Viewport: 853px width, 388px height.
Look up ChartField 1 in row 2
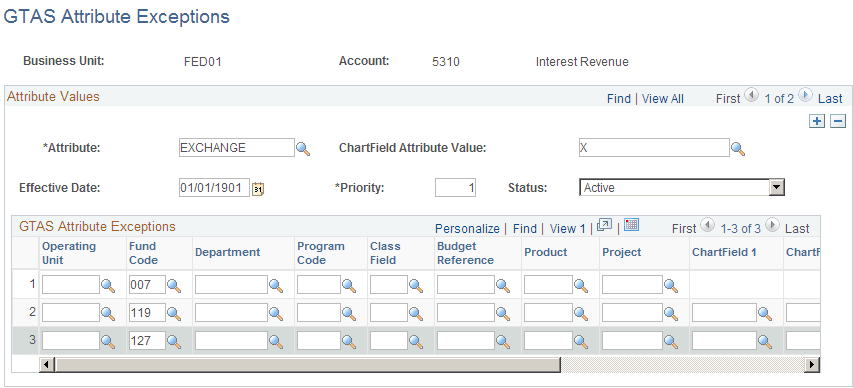765,313
